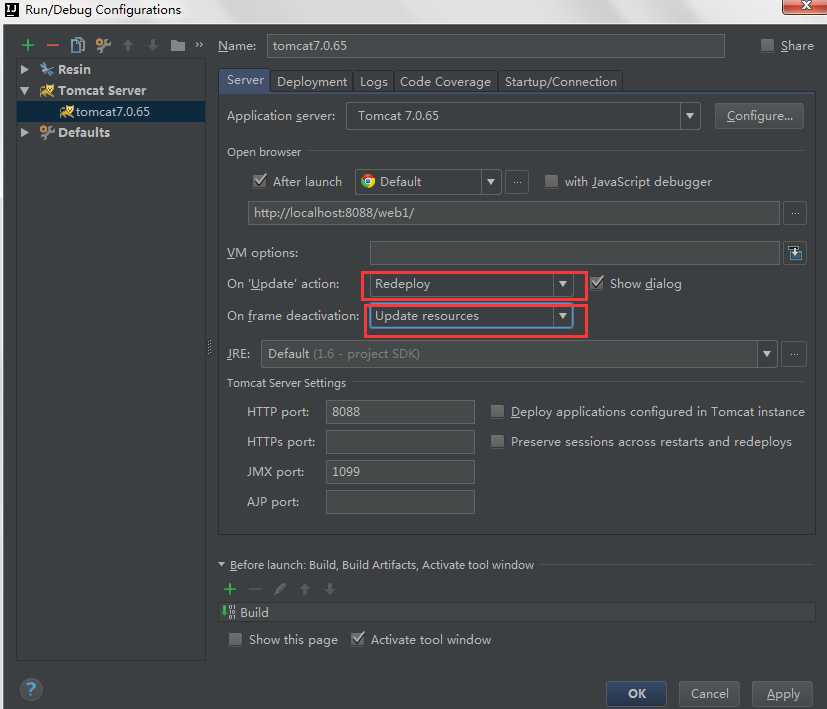Add before launch task plus icon

(230, 589)
